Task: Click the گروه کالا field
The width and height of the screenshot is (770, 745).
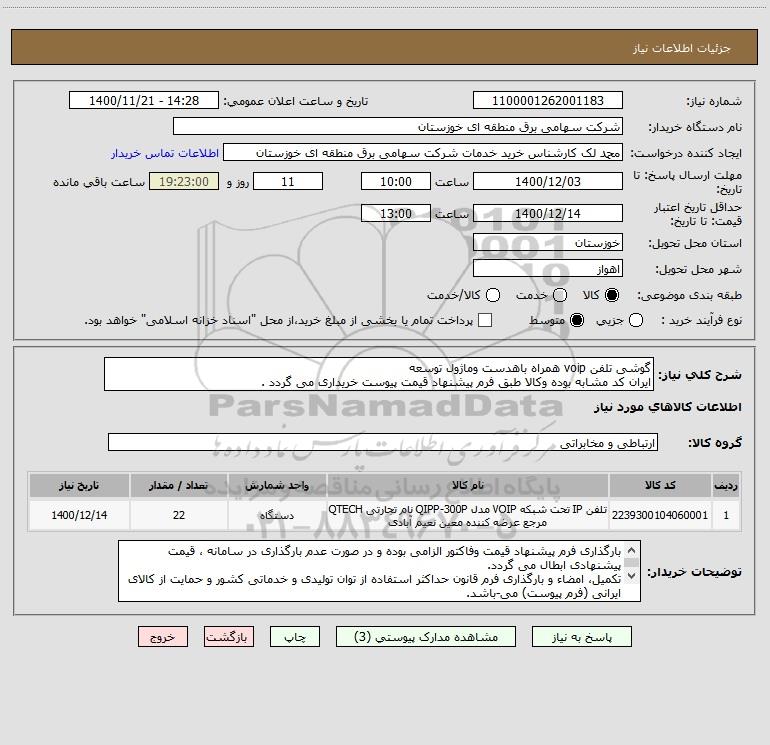Action: (383, 442)
